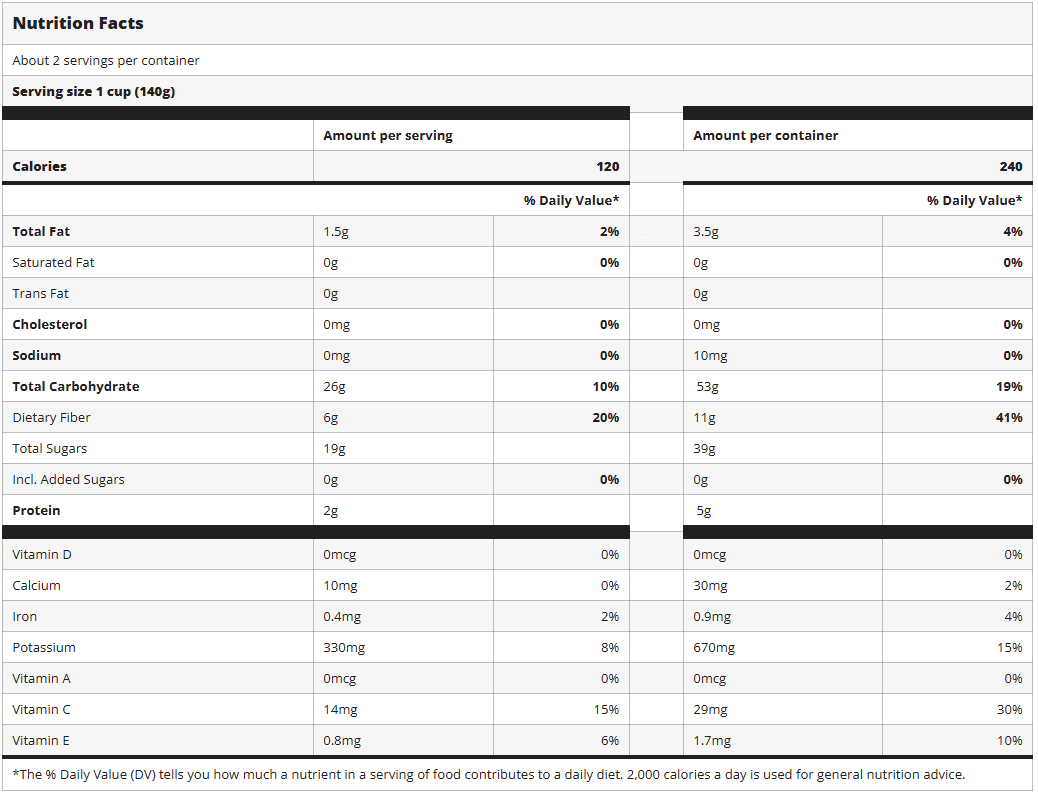Image resolution: width=1038 pixels, height=798 pixels.
Task: Select the Iron 0.4mg value
Action: 340,617
